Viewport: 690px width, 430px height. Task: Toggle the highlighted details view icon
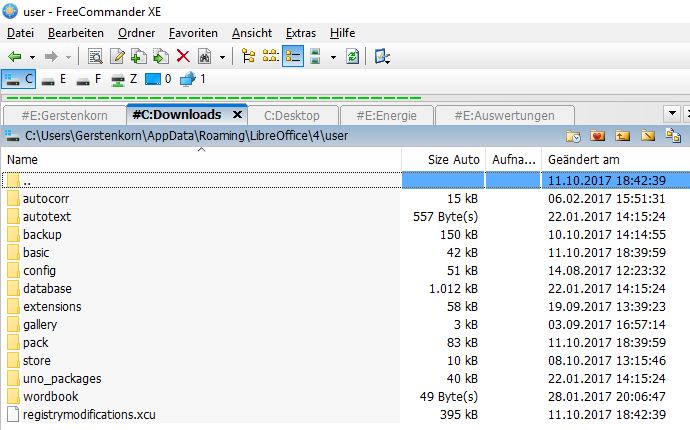[293, 57]
